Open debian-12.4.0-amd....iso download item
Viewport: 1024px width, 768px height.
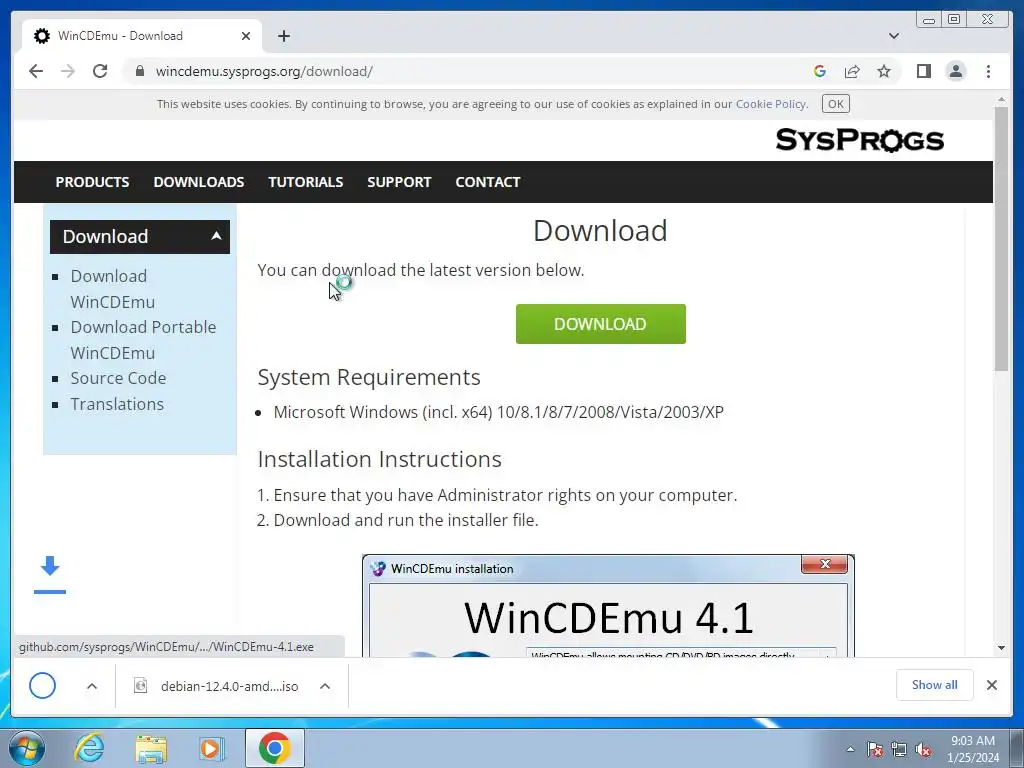coord(216,686)
